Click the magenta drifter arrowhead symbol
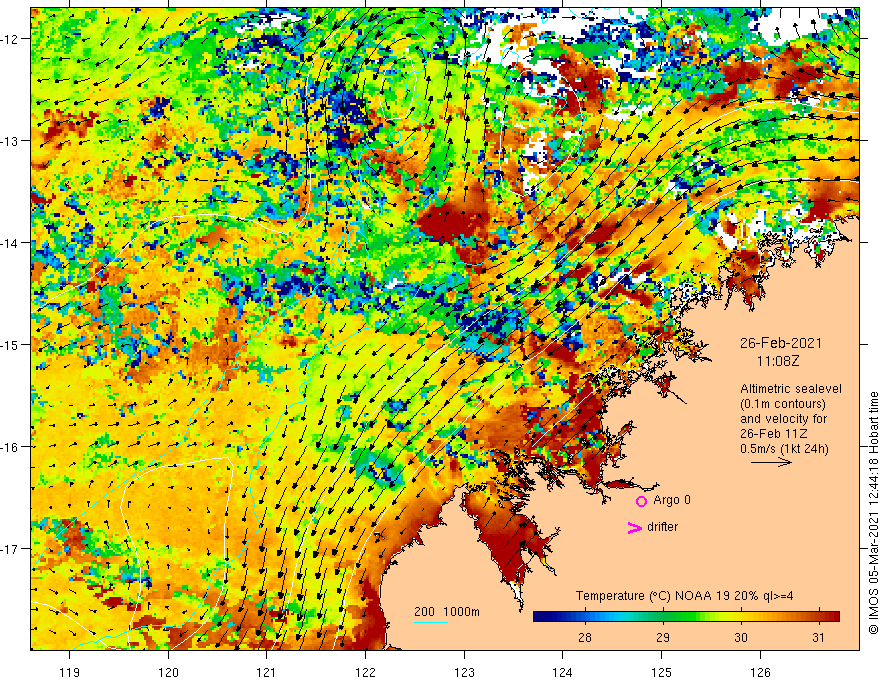 coord(634,527)
